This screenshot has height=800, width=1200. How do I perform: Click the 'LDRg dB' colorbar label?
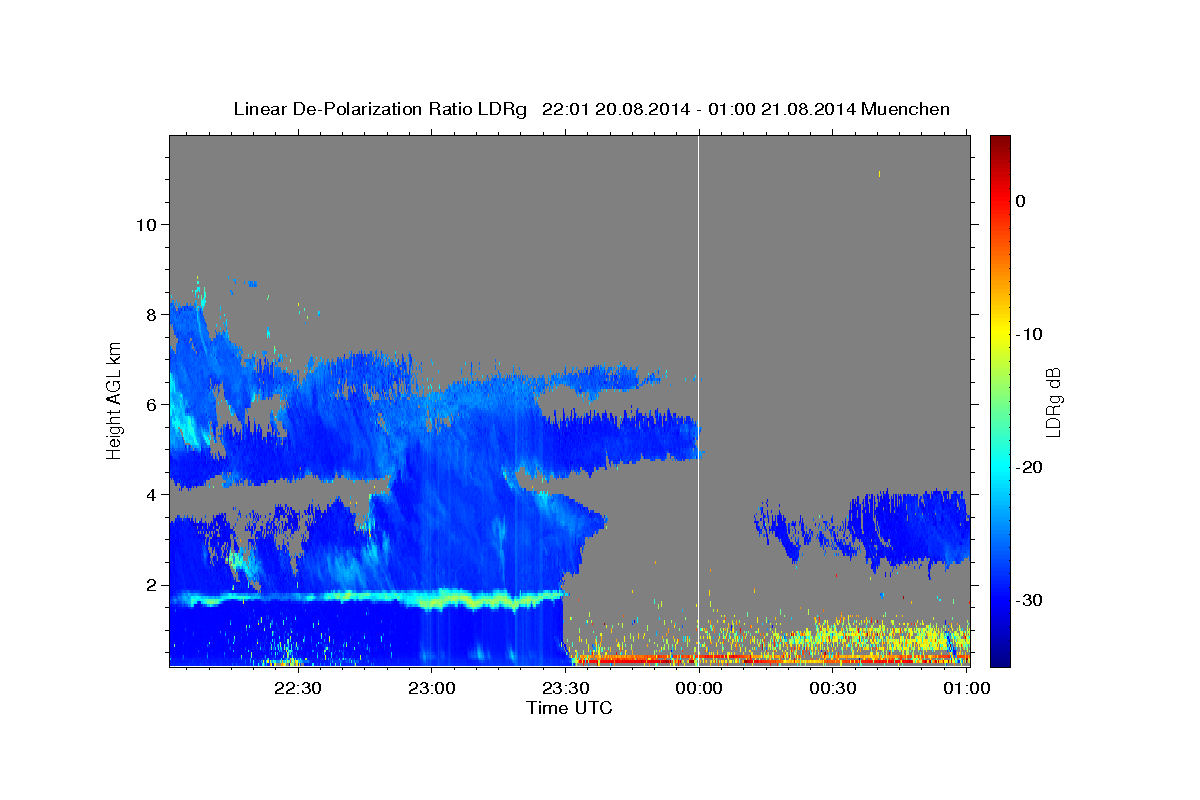(1052, 401)
